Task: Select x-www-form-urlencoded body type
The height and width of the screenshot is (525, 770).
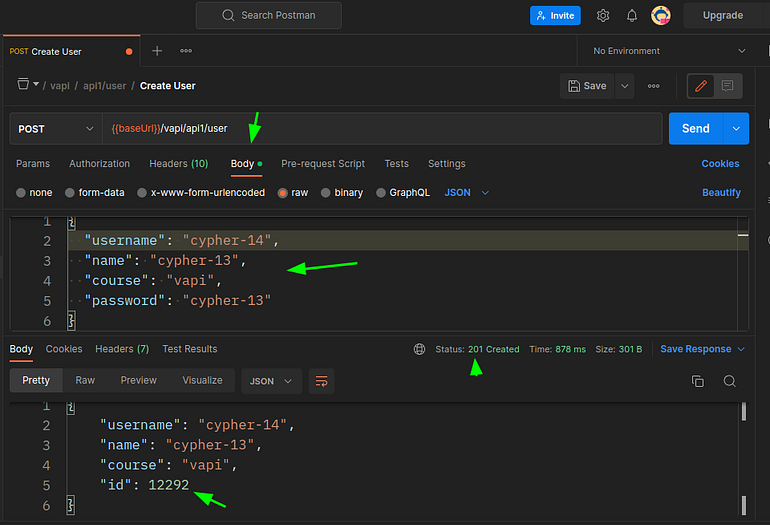Action: pyautogui.click(x=201, y=193)
